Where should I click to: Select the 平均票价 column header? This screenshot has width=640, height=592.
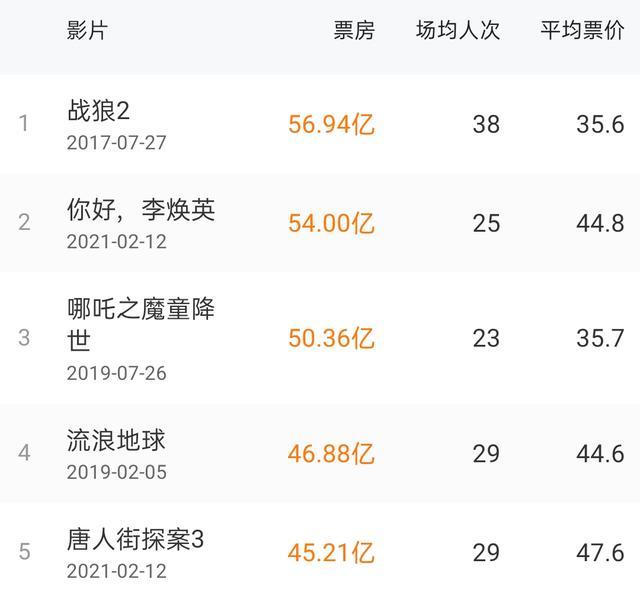(582, 30)
